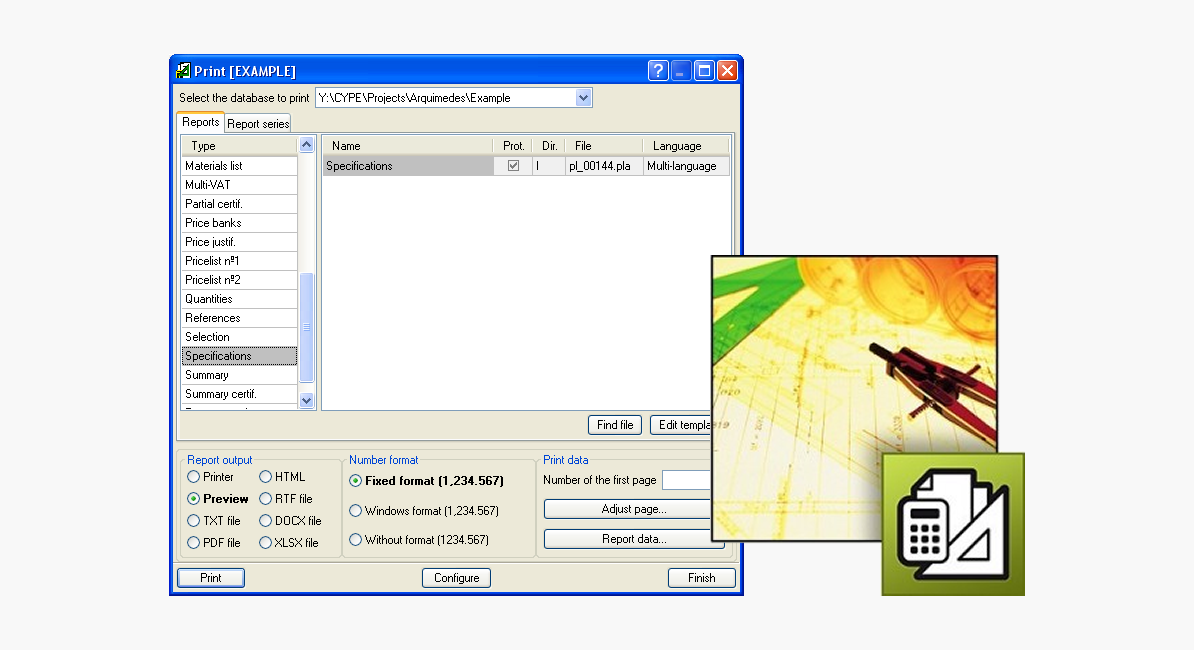Maximize the Print dialog window

(704, 71)
